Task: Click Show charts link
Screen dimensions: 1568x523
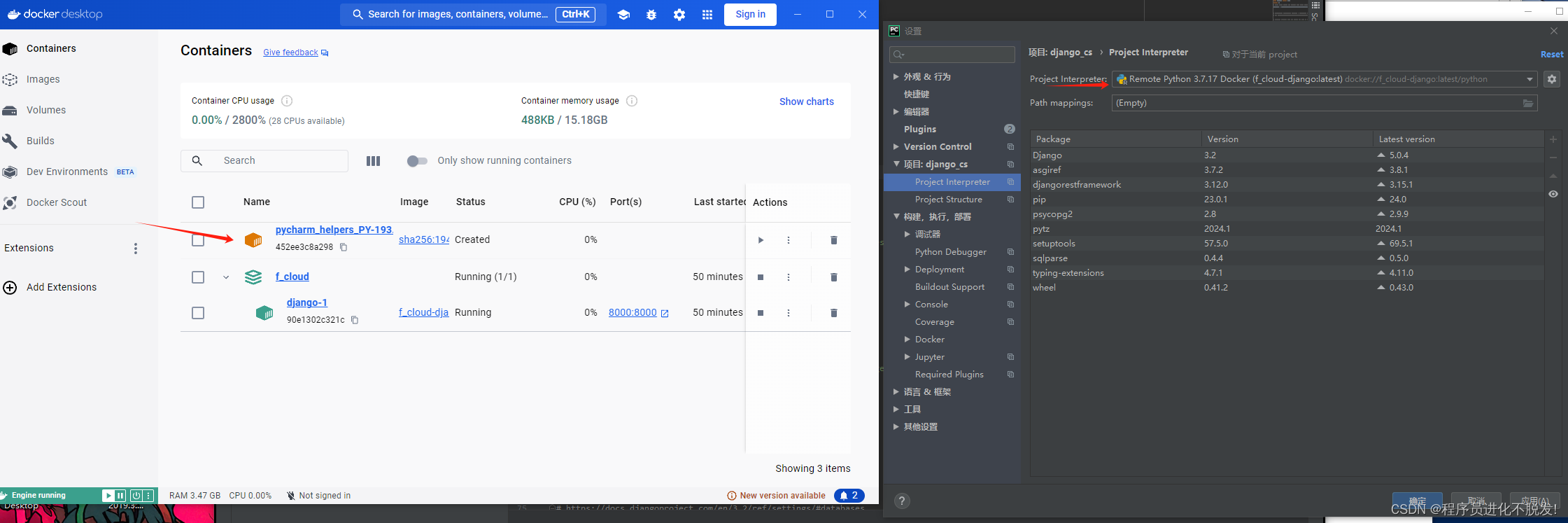Action: tap(807, 102)
